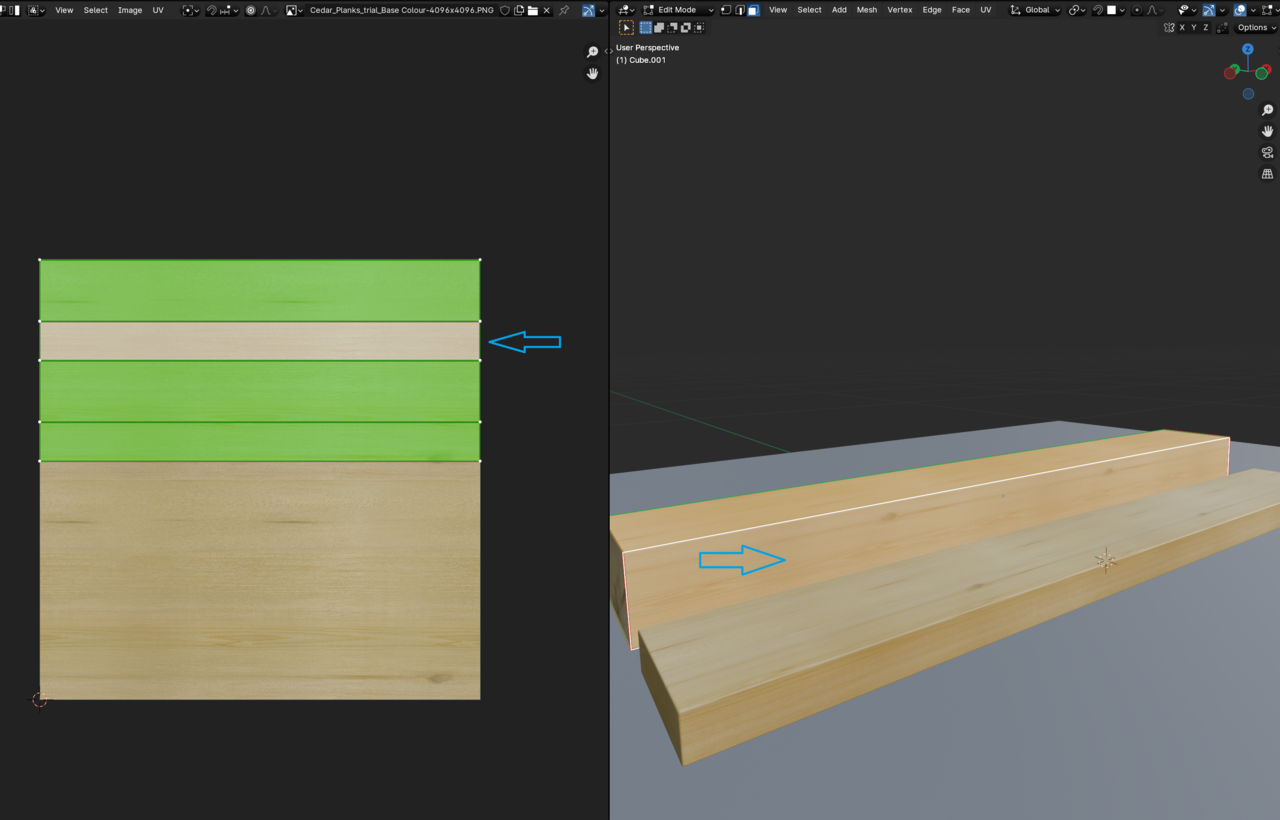
Task: Toggle UV editor gizmo display button
Action: pos(589,10)
